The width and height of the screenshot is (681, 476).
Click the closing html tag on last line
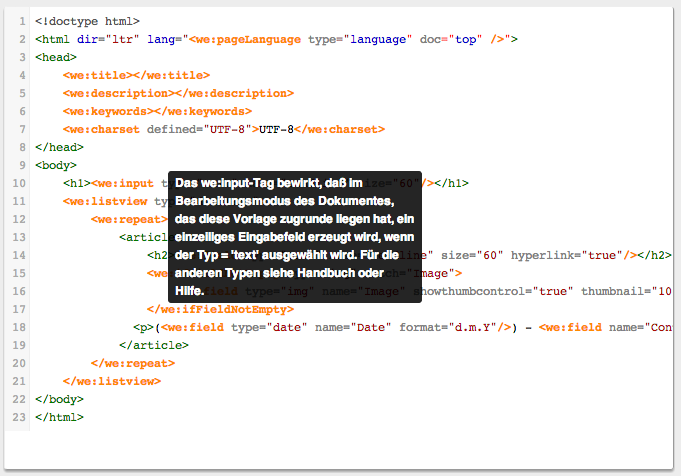(x=59, y=417)
